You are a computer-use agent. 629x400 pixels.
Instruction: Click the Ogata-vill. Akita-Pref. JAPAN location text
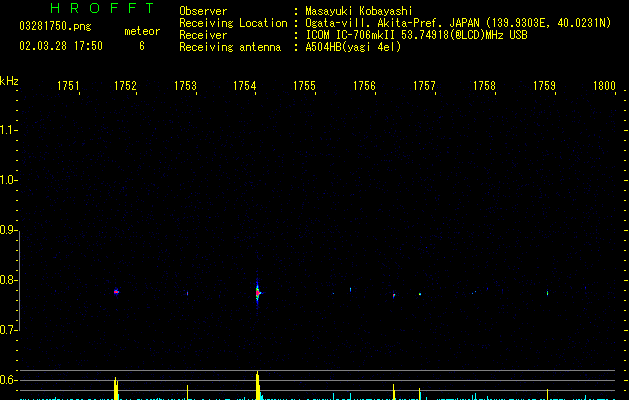[458, 23]
